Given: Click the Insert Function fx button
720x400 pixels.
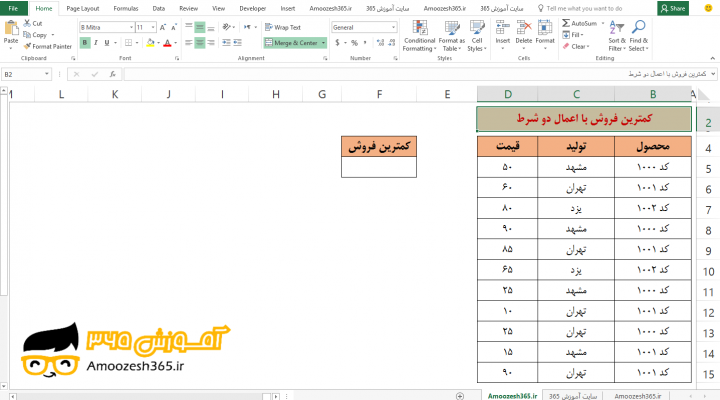Looking at the screenshot, I should pos(112,74).
